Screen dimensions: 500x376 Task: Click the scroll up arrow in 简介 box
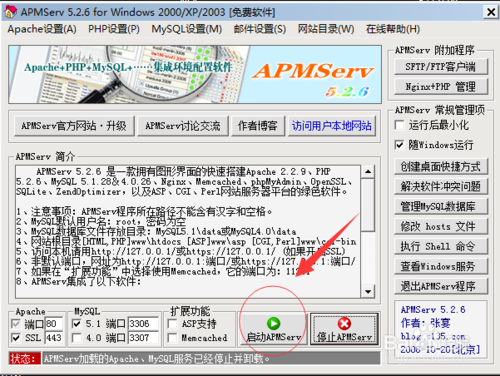point(368,172)
